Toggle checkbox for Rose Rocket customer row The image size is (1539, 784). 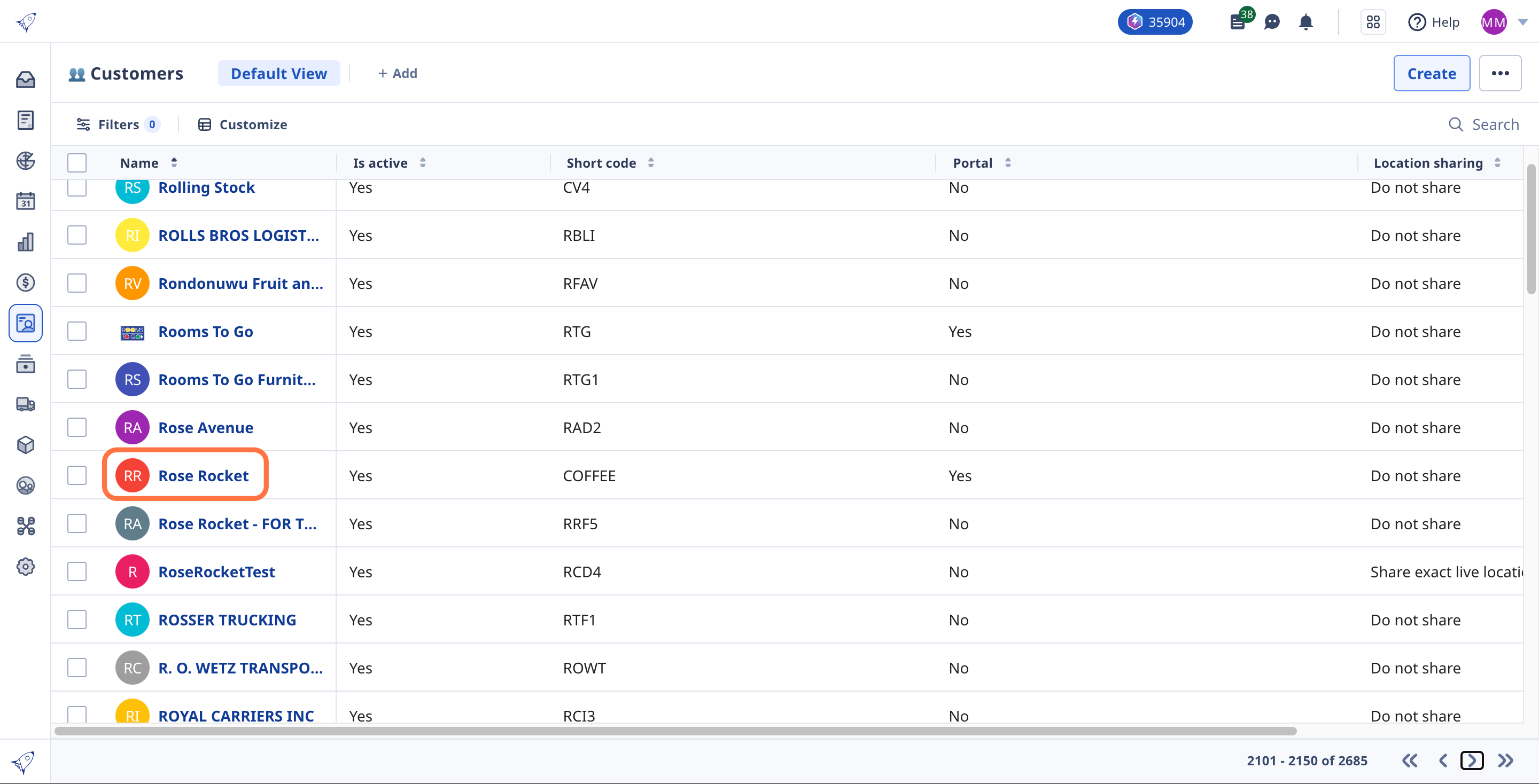tap(78, 475)
